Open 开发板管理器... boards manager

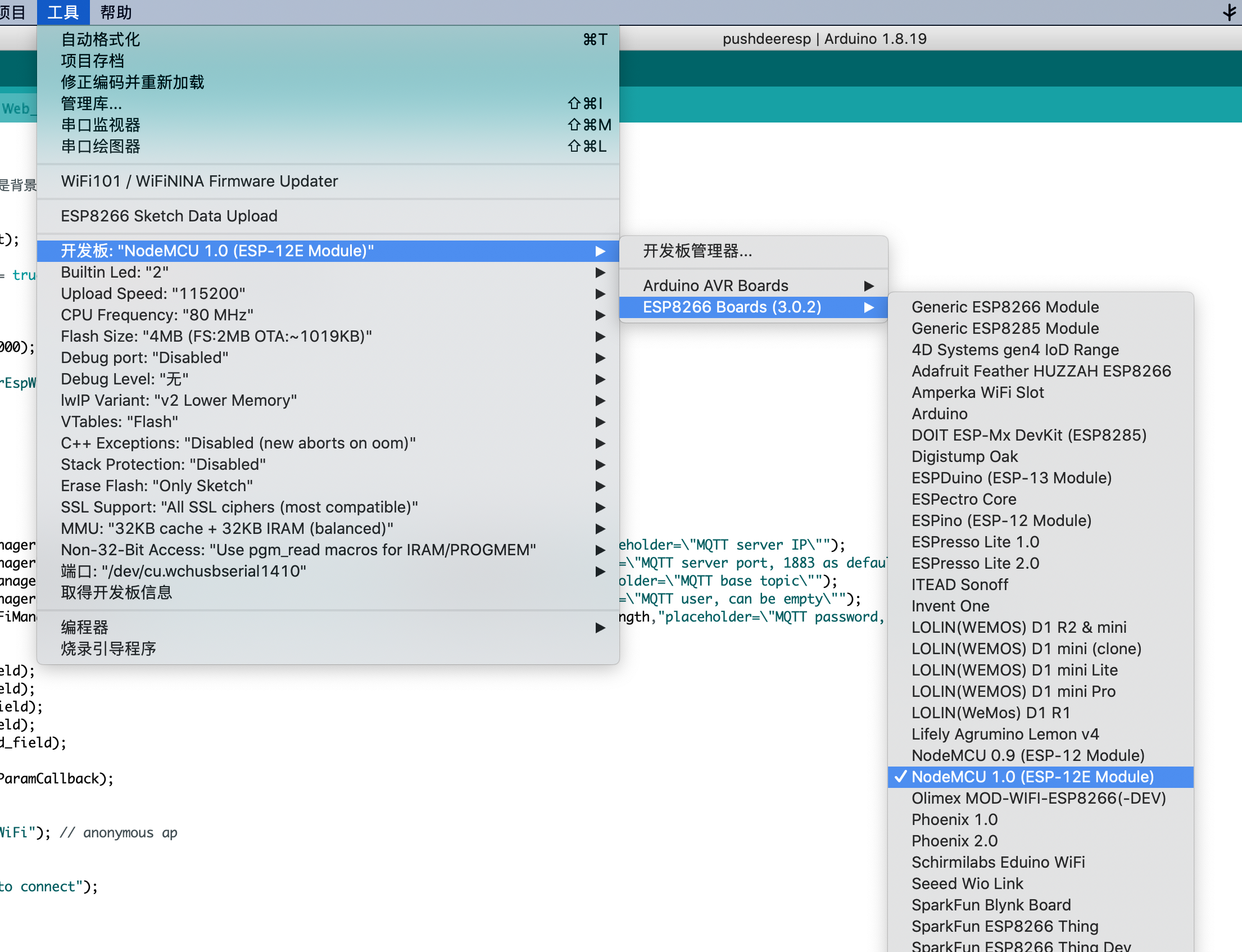tap(754, 251)
